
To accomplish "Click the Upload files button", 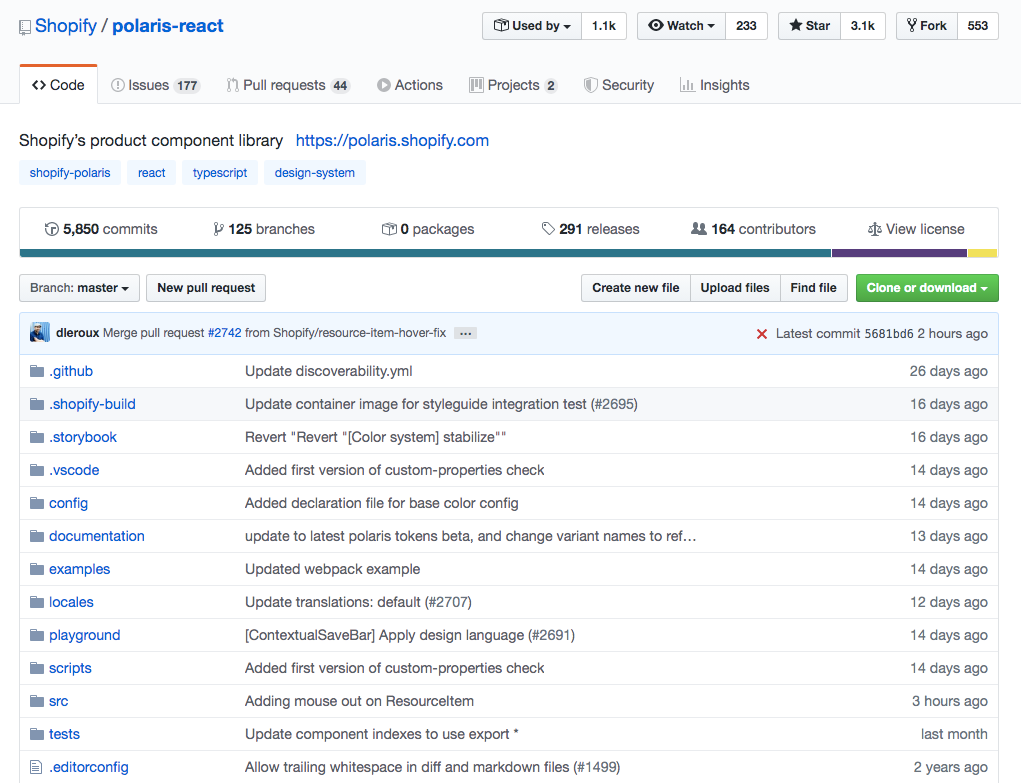I will click(x=735, y=288).
